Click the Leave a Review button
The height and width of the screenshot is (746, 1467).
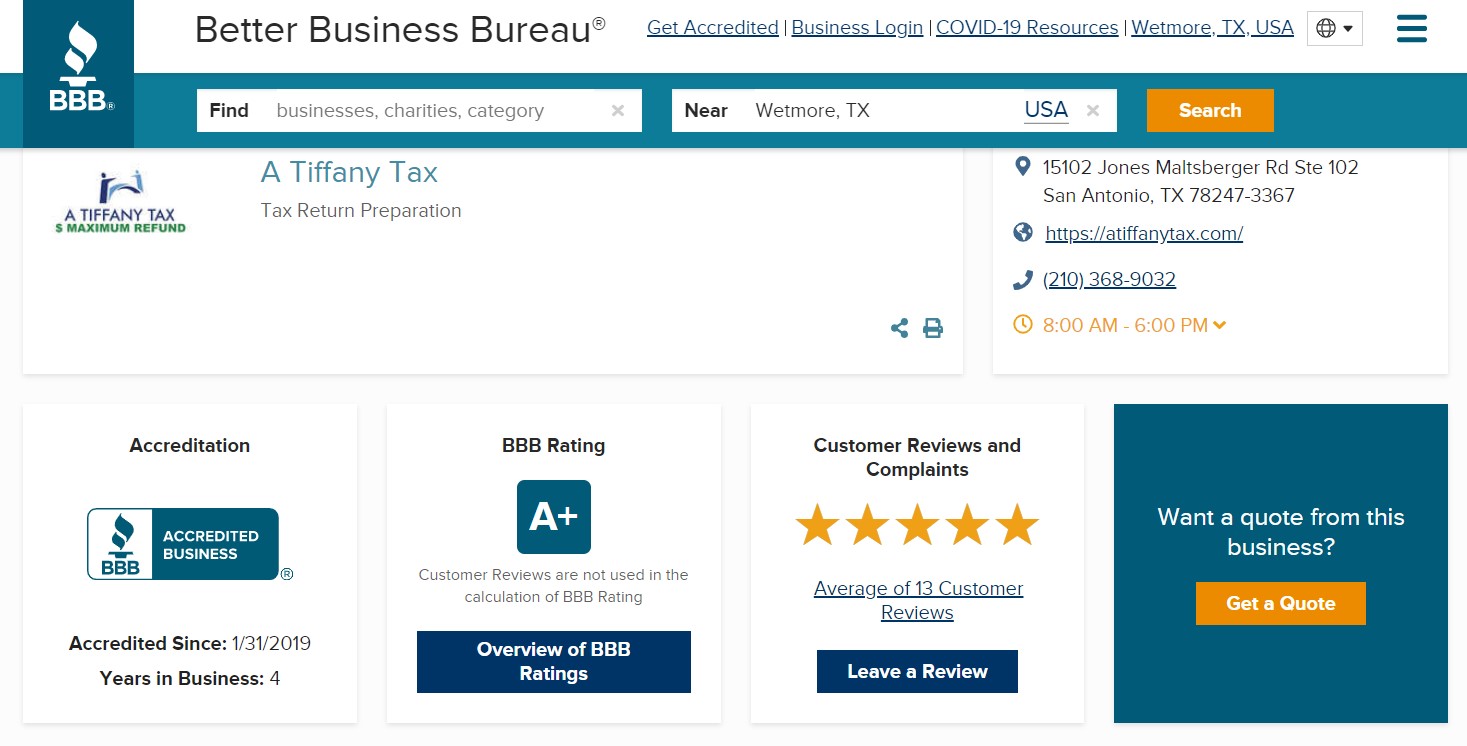pos(917,671)
